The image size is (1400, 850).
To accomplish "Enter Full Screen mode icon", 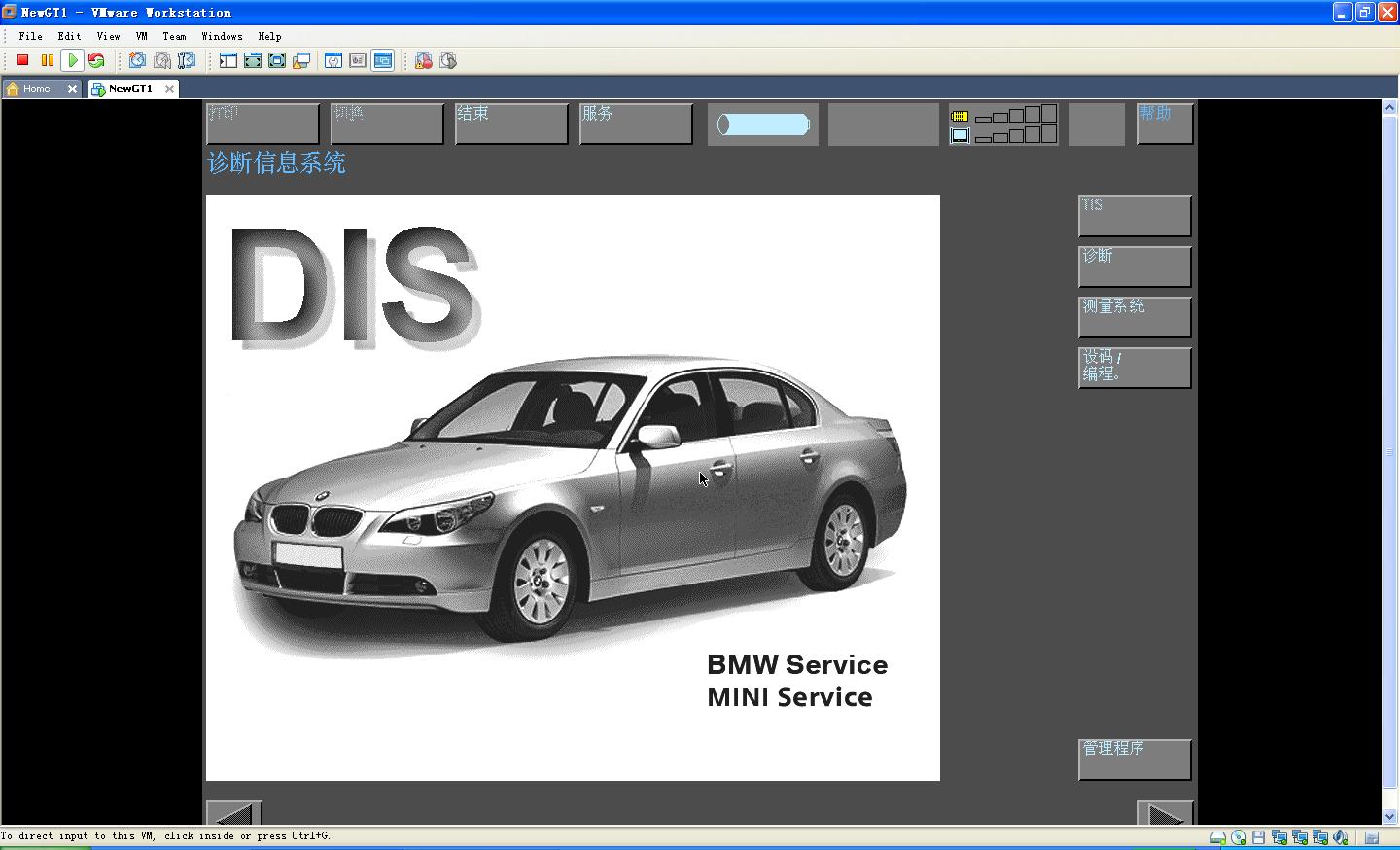I will (277, 60).
